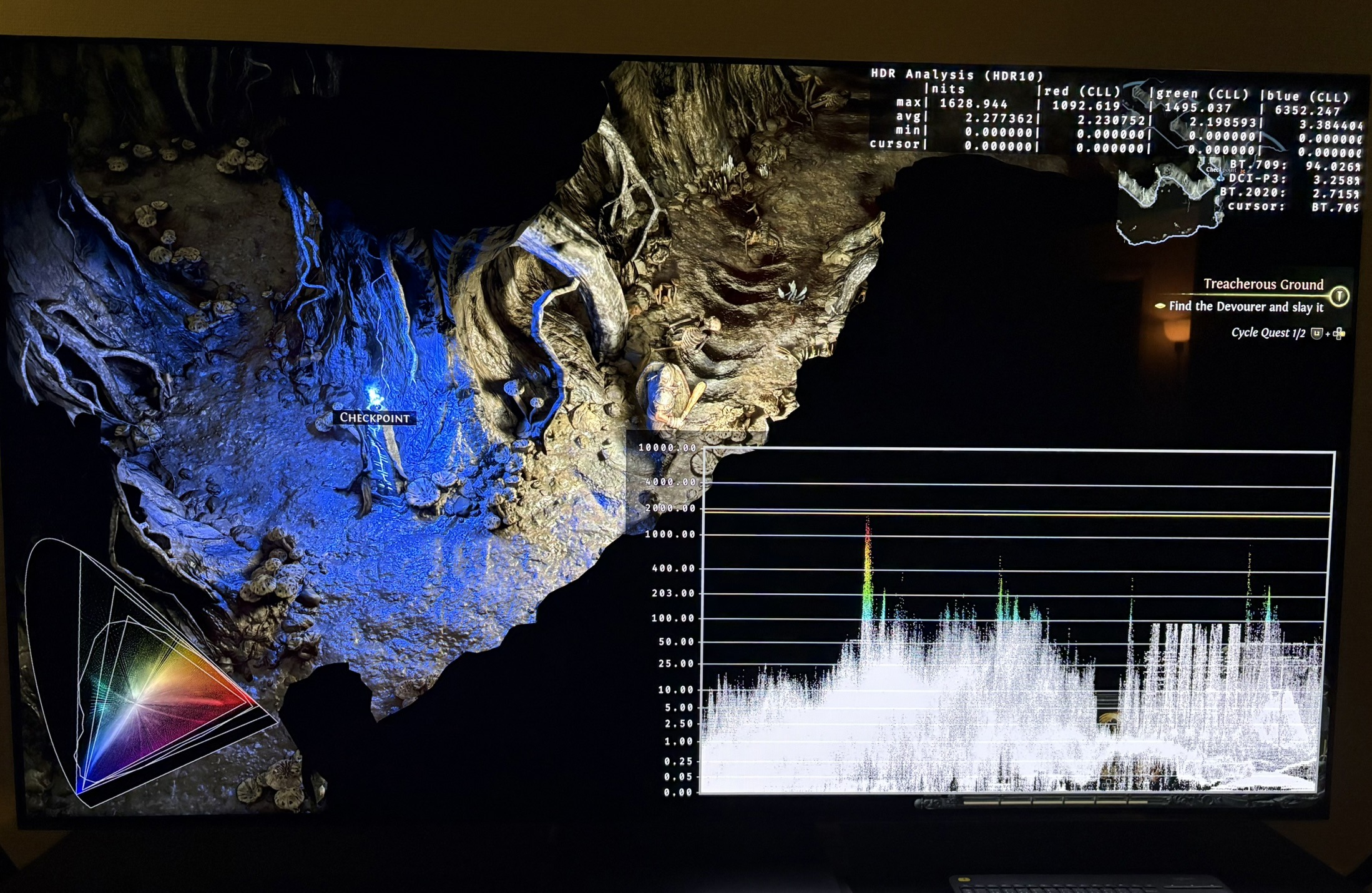Viewport: 1372px width, 893px height.
Task: Click the shoulder button icon beside Cycle Quest
Action: pyautogui.click(x=1316, y=333)
